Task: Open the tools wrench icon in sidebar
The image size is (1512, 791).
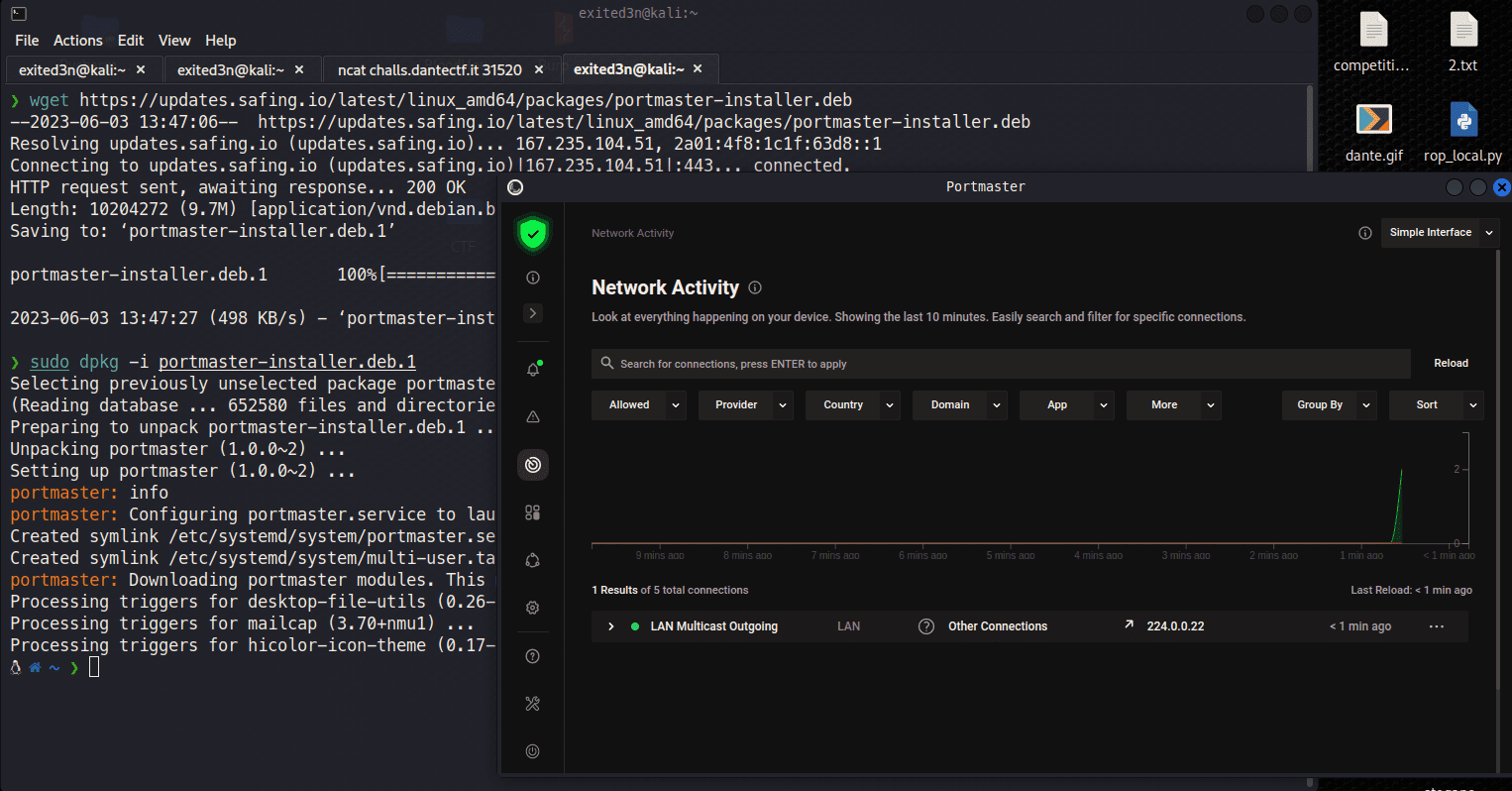Action: (x=533, y=704)
